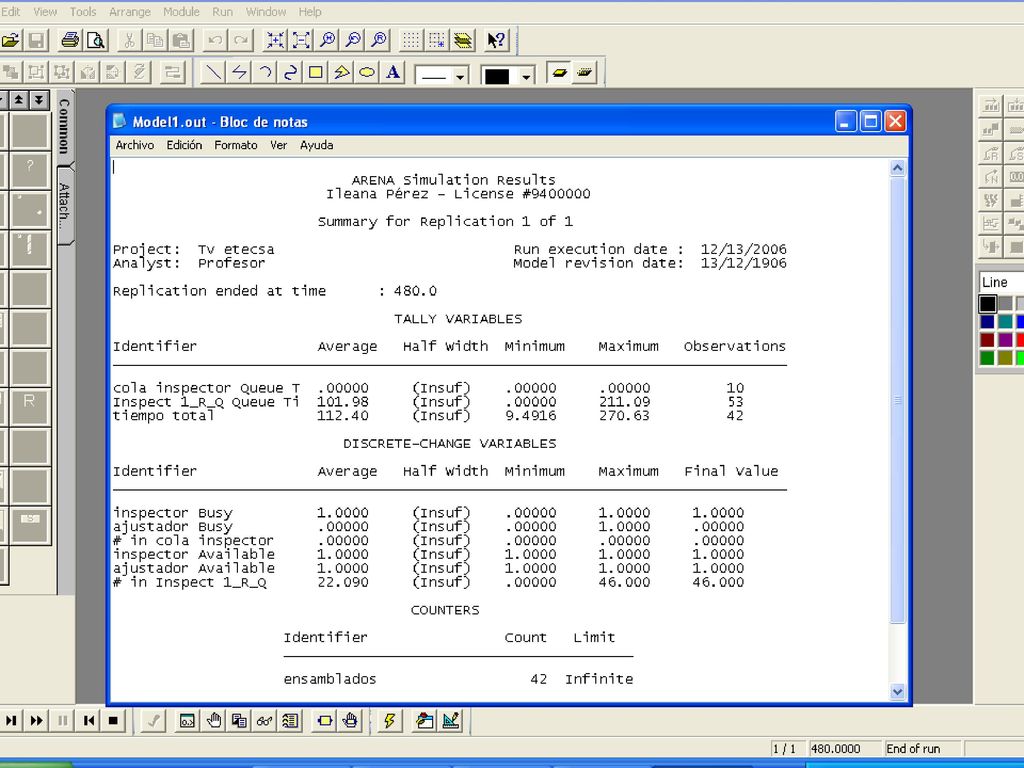Select the Bezier curve drawing tool
Viewport: 1024px width, 768px height.
290,72
